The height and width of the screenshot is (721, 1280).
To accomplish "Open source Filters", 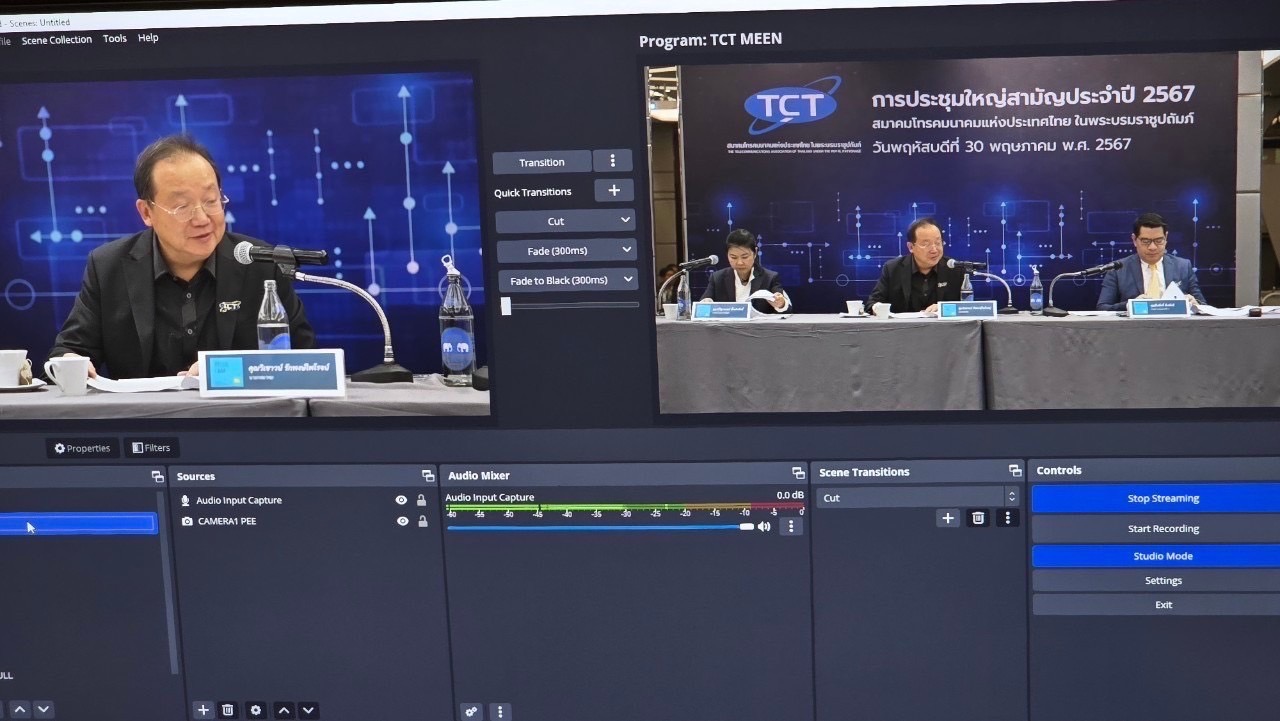I will [x=151, y=448].
